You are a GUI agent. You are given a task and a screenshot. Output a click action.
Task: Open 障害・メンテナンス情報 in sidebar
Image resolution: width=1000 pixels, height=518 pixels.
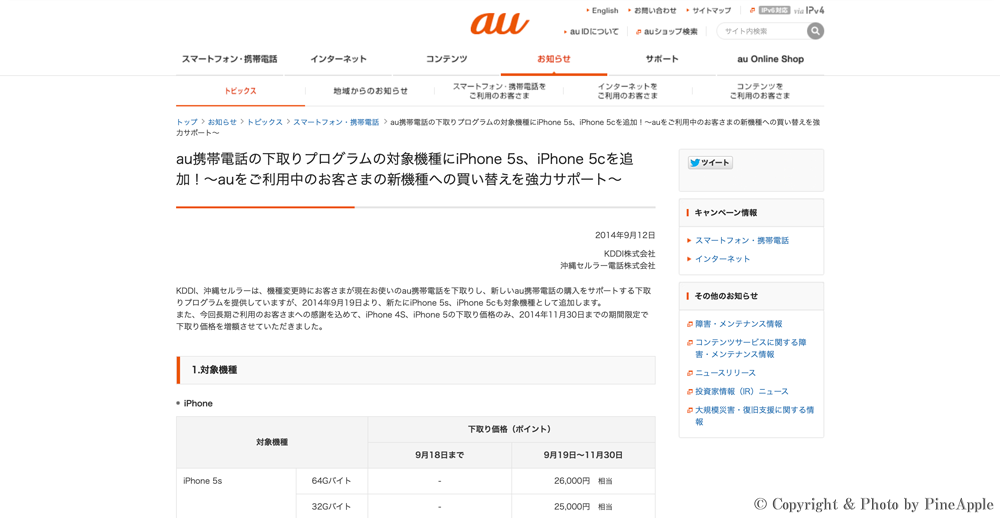click(738, 324)
